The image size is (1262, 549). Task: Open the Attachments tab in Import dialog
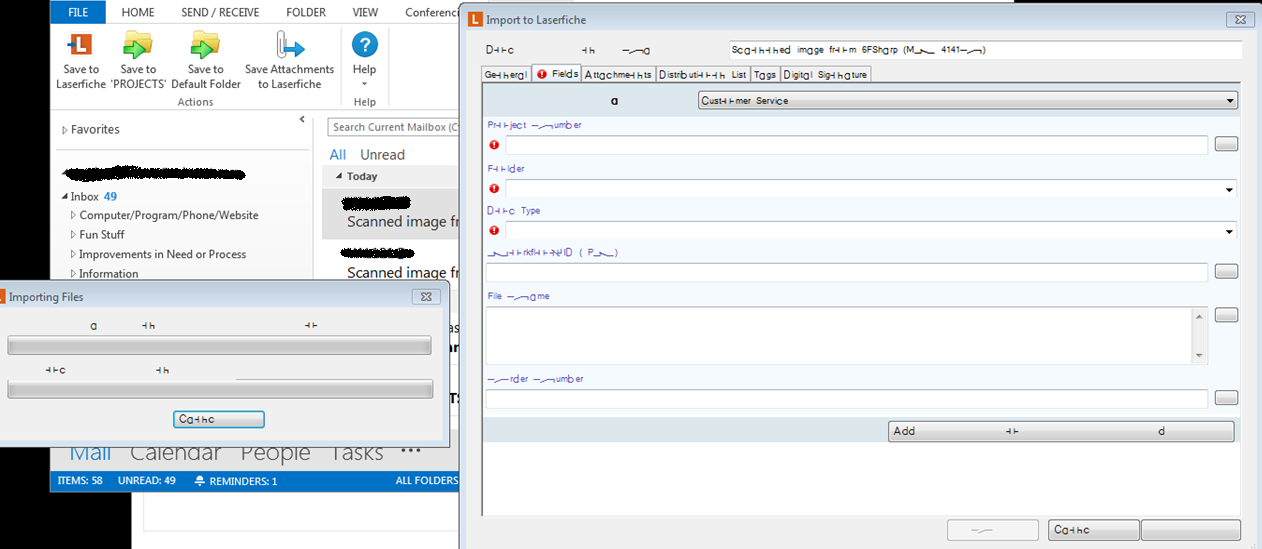(619, 74)
